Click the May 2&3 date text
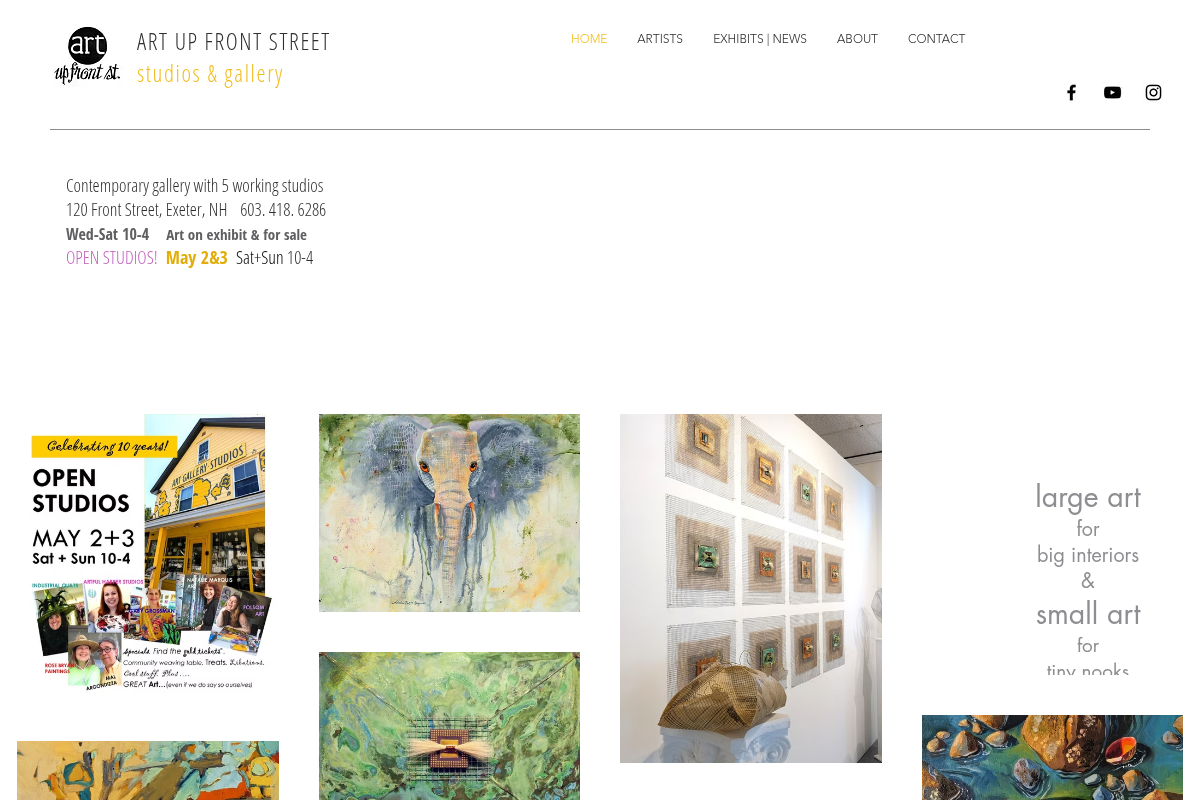Image resolution: width=1200 pixels, height=800 pixels. pyautogui.click(x=197, y=258)
